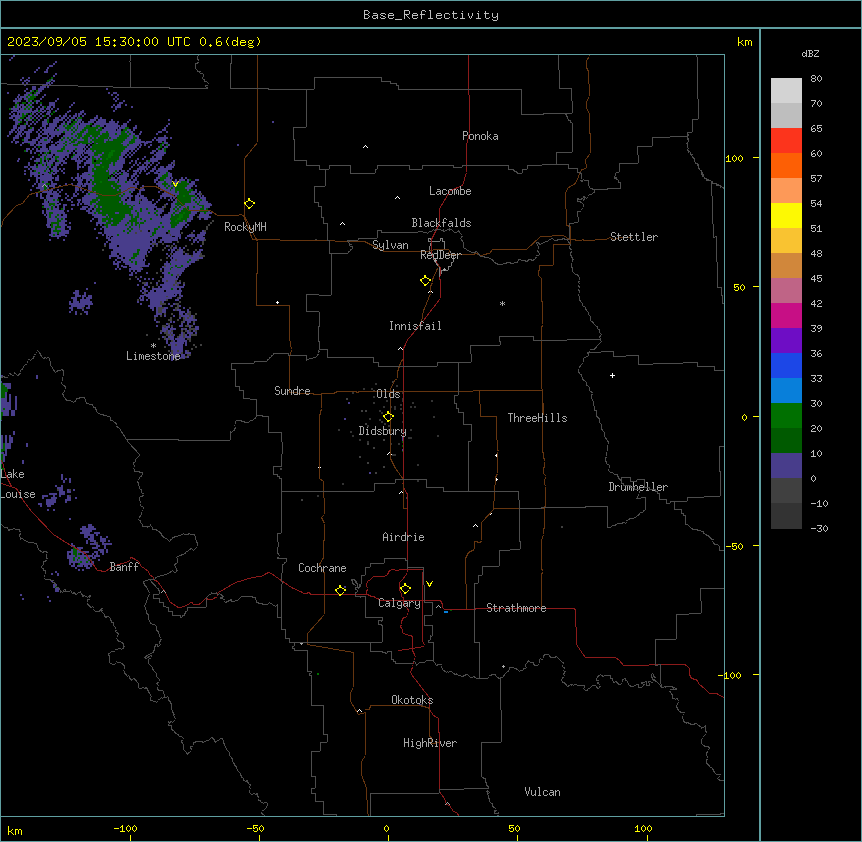Viewport: 862px width, 842px height.
Task: Click the yellow diamond marker between Olds and Didsbury
Action: point(388,417)
